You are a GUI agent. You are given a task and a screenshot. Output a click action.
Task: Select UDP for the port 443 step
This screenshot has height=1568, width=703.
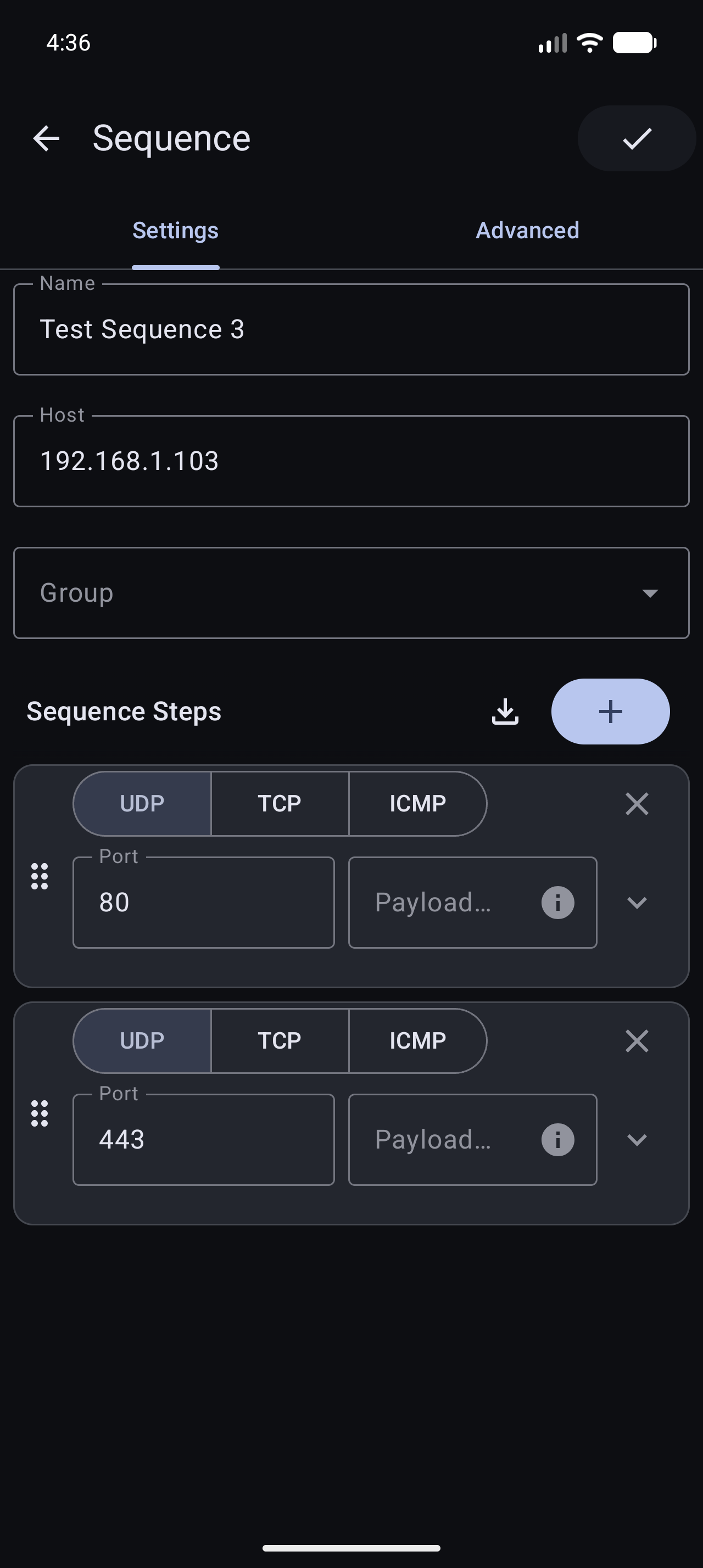click(142, 1041)
